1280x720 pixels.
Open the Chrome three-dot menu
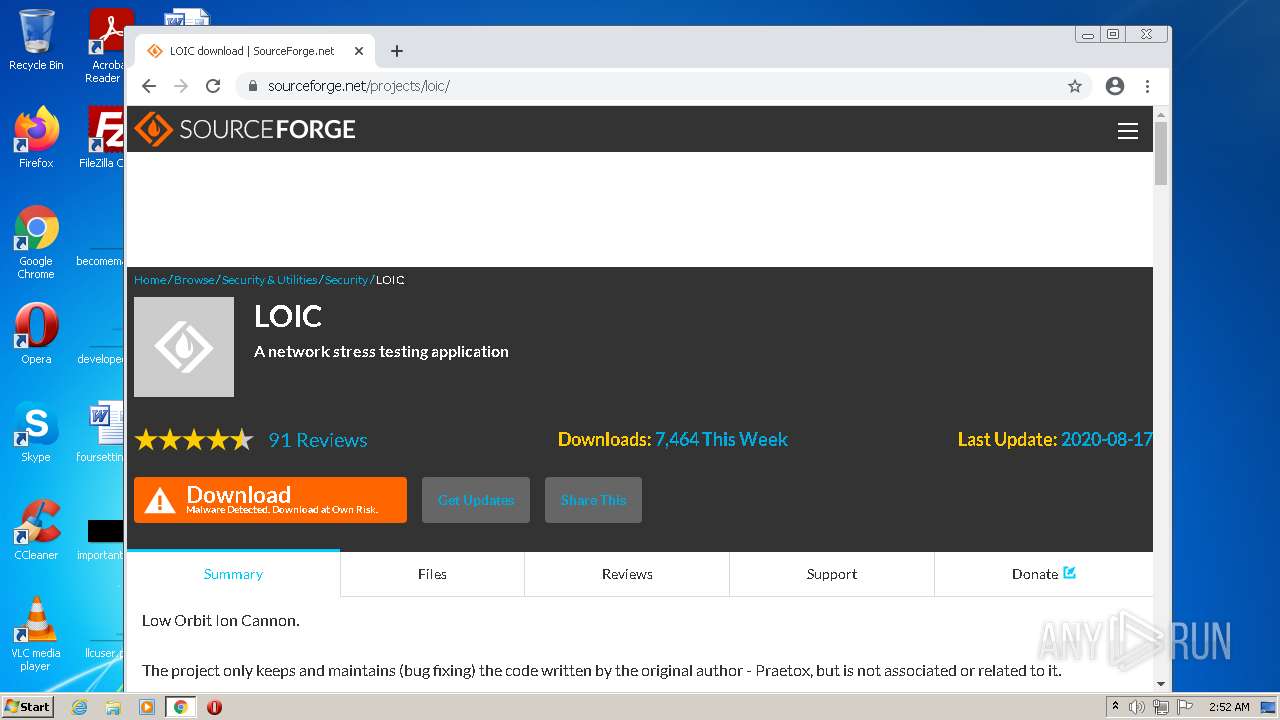[1147, 86]
